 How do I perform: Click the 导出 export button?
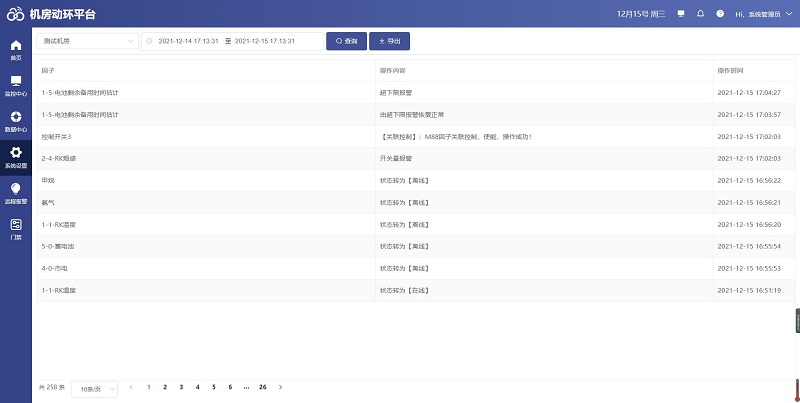click(x=389, y=41)
